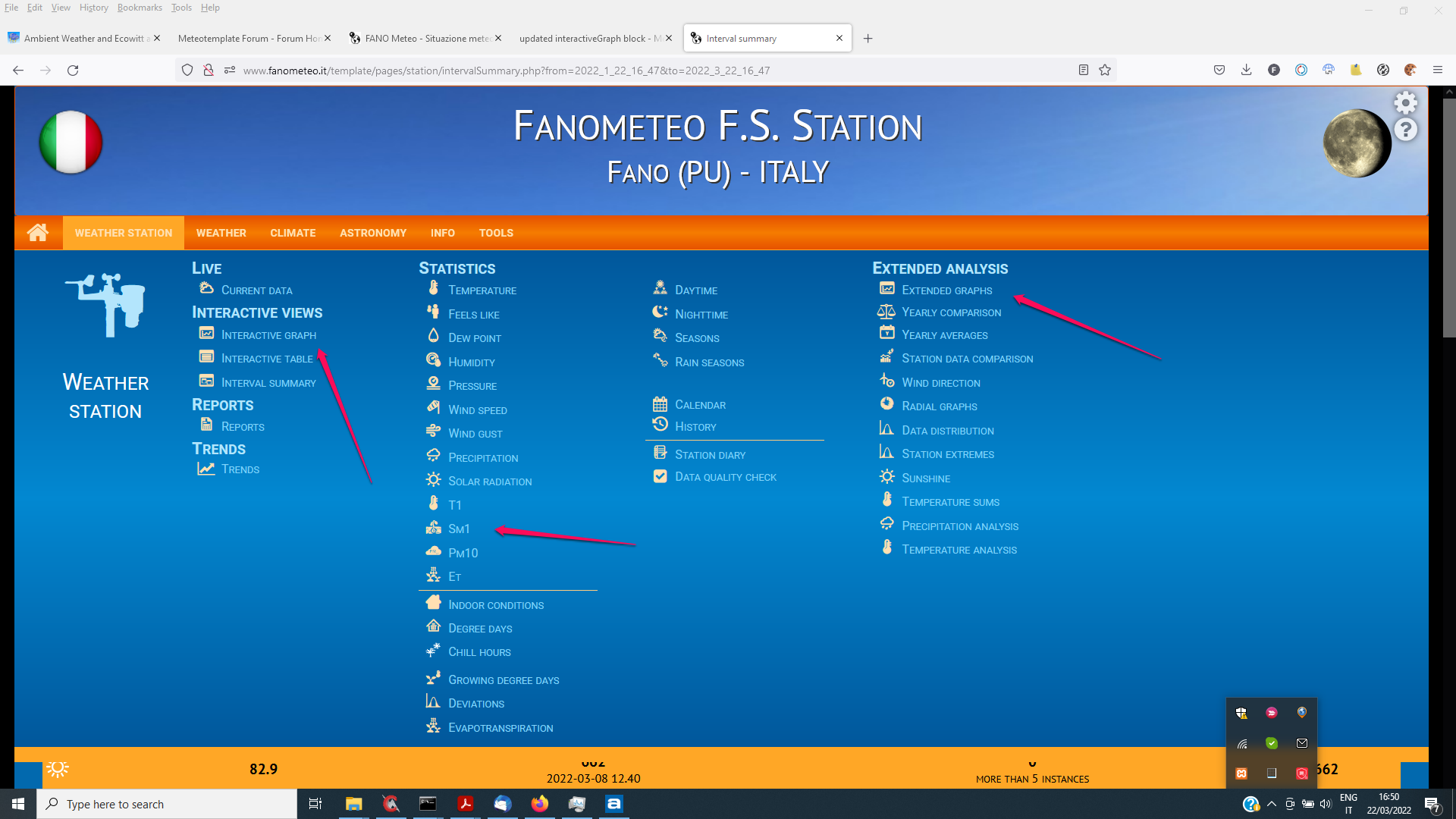This screenshot has width=1456, height=819.
Task: Open the browser Bookmarks menu
Action: (140, 8)
